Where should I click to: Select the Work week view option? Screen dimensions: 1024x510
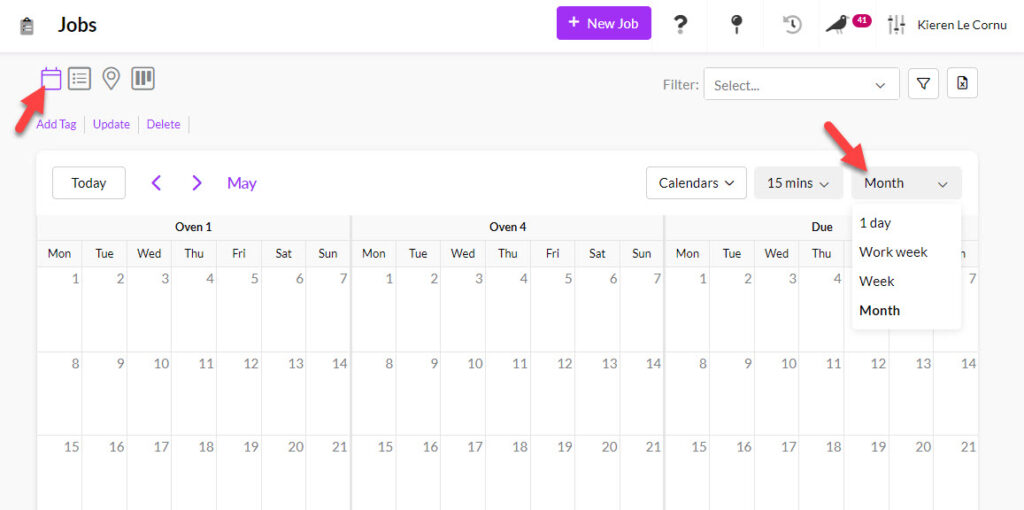[893, 252]
